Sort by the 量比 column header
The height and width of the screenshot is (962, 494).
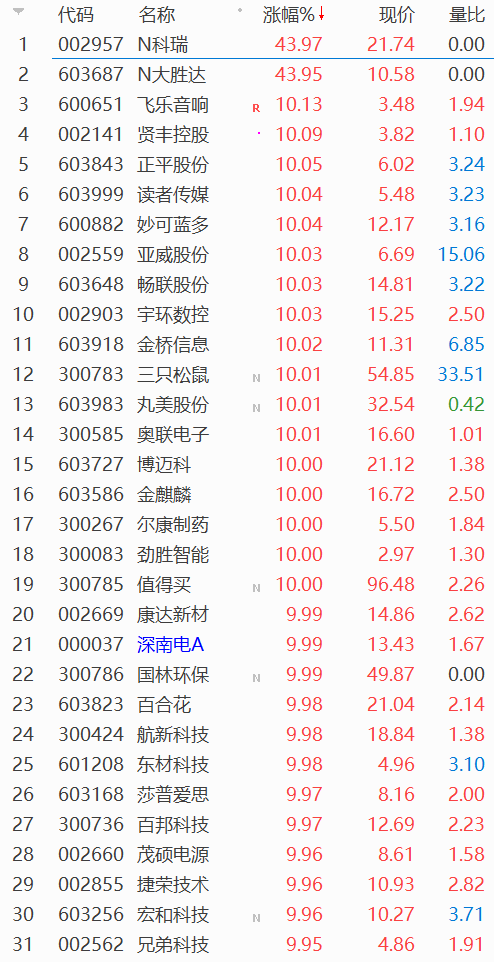coord(467,15)
